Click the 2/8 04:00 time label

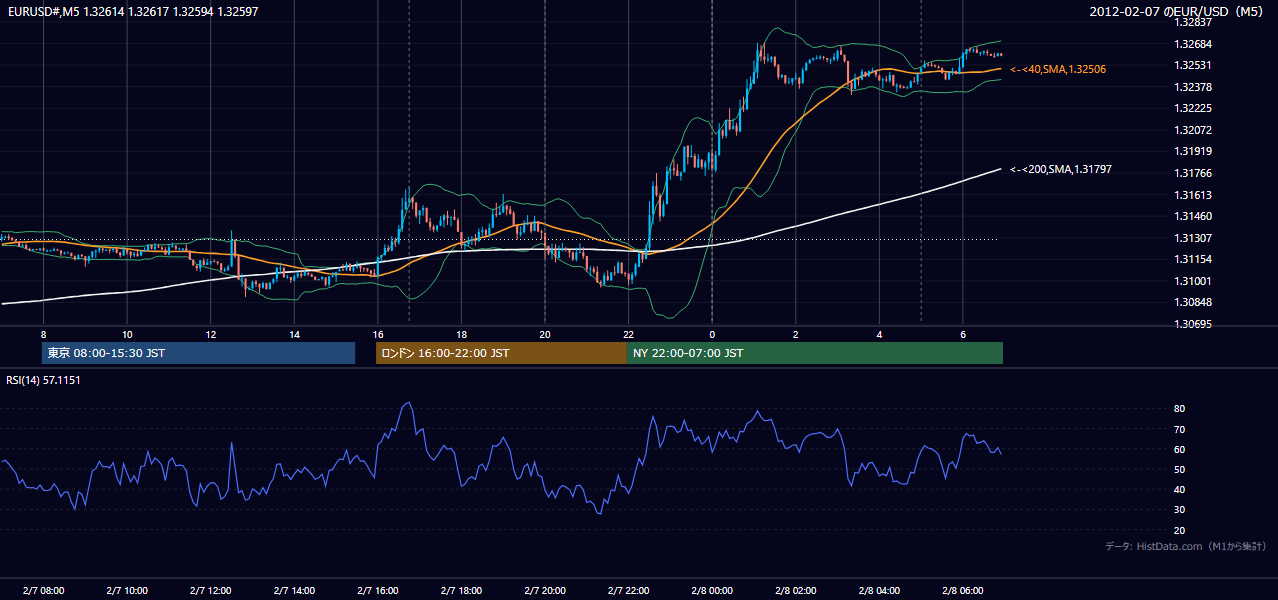(879, 591)
